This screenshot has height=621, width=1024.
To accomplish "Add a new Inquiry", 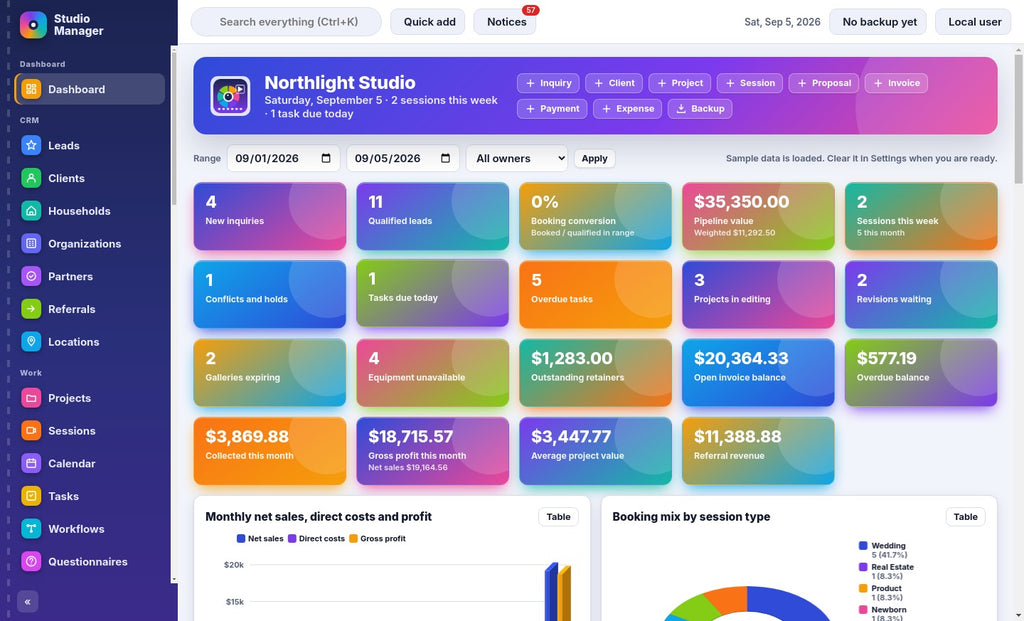I will [549, 83].
